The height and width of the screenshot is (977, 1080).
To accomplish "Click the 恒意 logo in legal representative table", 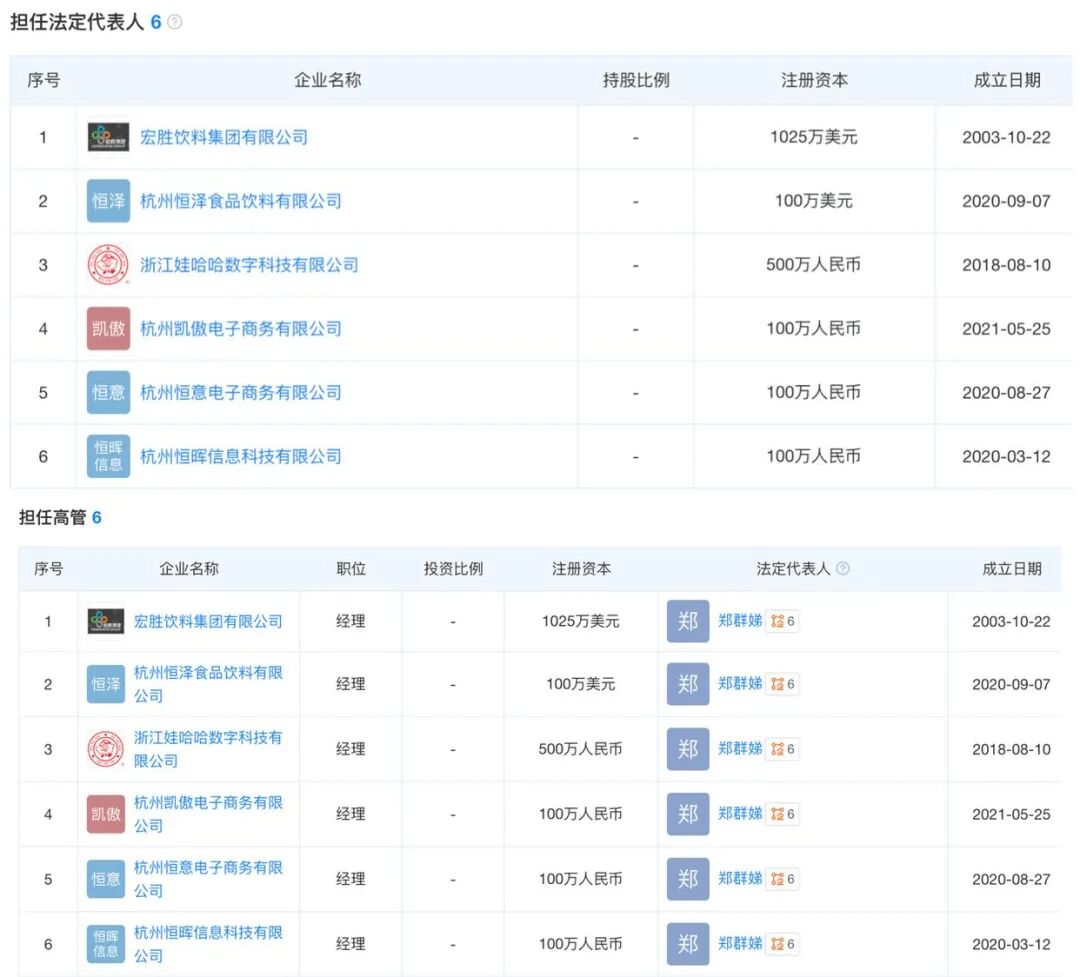I will [108, 392].
